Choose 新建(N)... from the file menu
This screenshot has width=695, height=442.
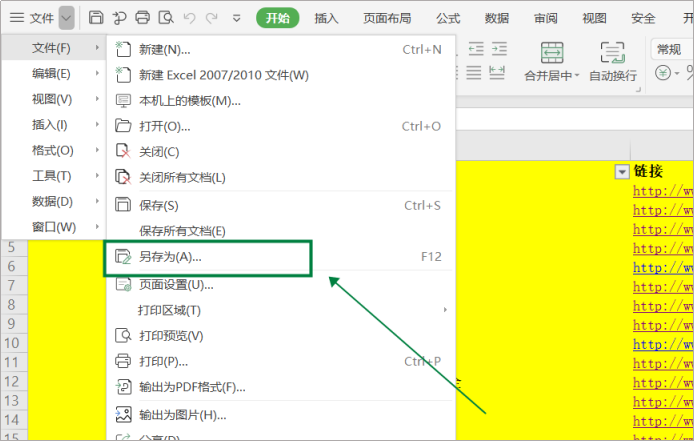pos(281,50)
